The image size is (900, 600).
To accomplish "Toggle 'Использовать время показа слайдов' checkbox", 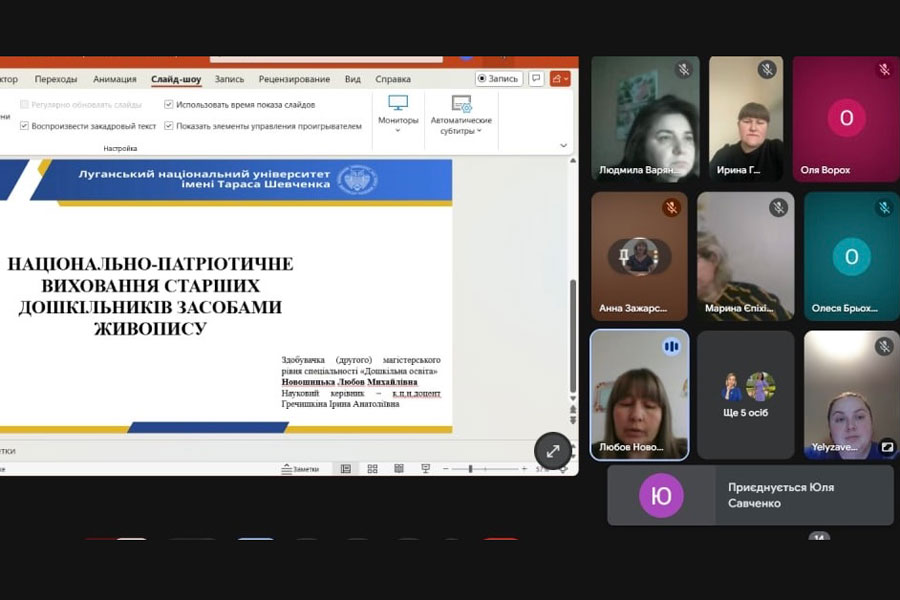I will pos(169,104).
